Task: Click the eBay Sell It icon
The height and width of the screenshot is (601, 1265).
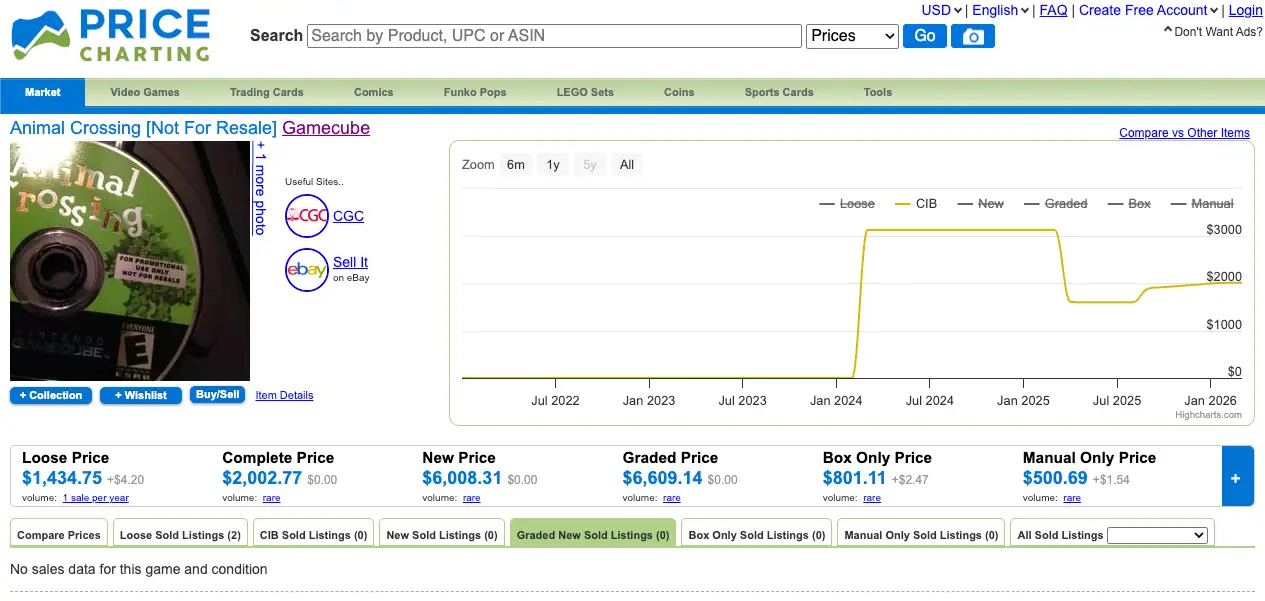Action: pos(307,270)
